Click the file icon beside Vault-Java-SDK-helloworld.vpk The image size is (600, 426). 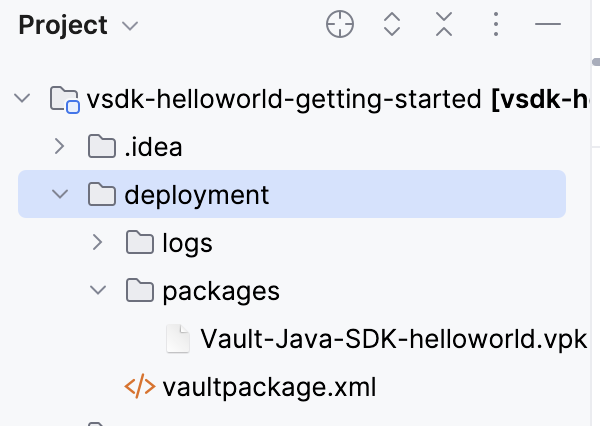click(177, 339)
